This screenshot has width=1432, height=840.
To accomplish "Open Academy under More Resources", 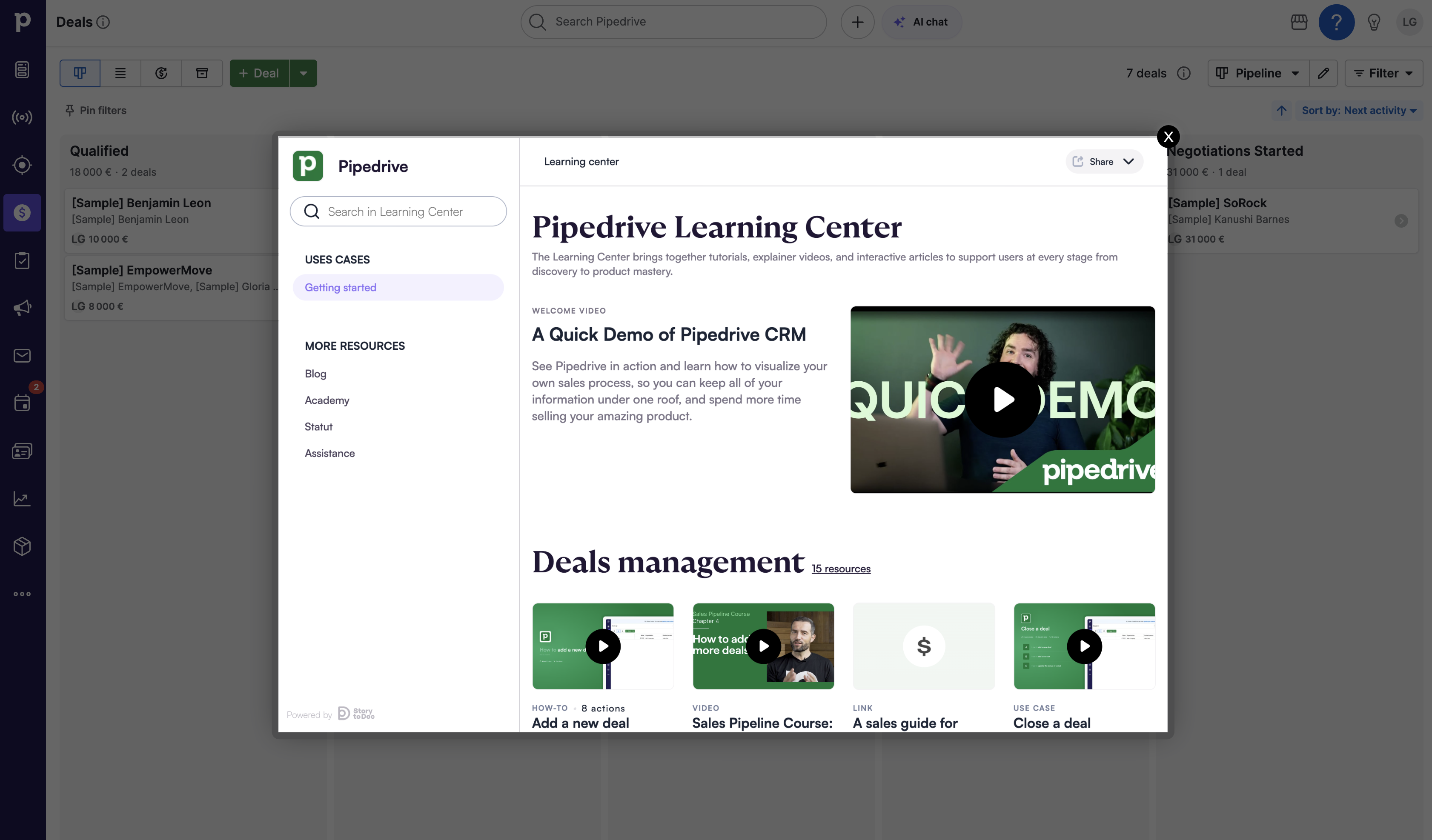I will tap(327, 400).
